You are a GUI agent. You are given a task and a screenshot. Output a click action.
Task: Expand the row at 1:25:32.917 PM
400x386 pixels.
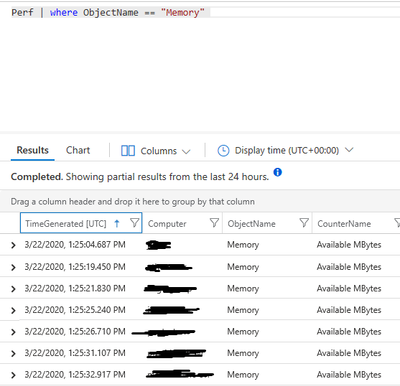(x=13, y=375)
